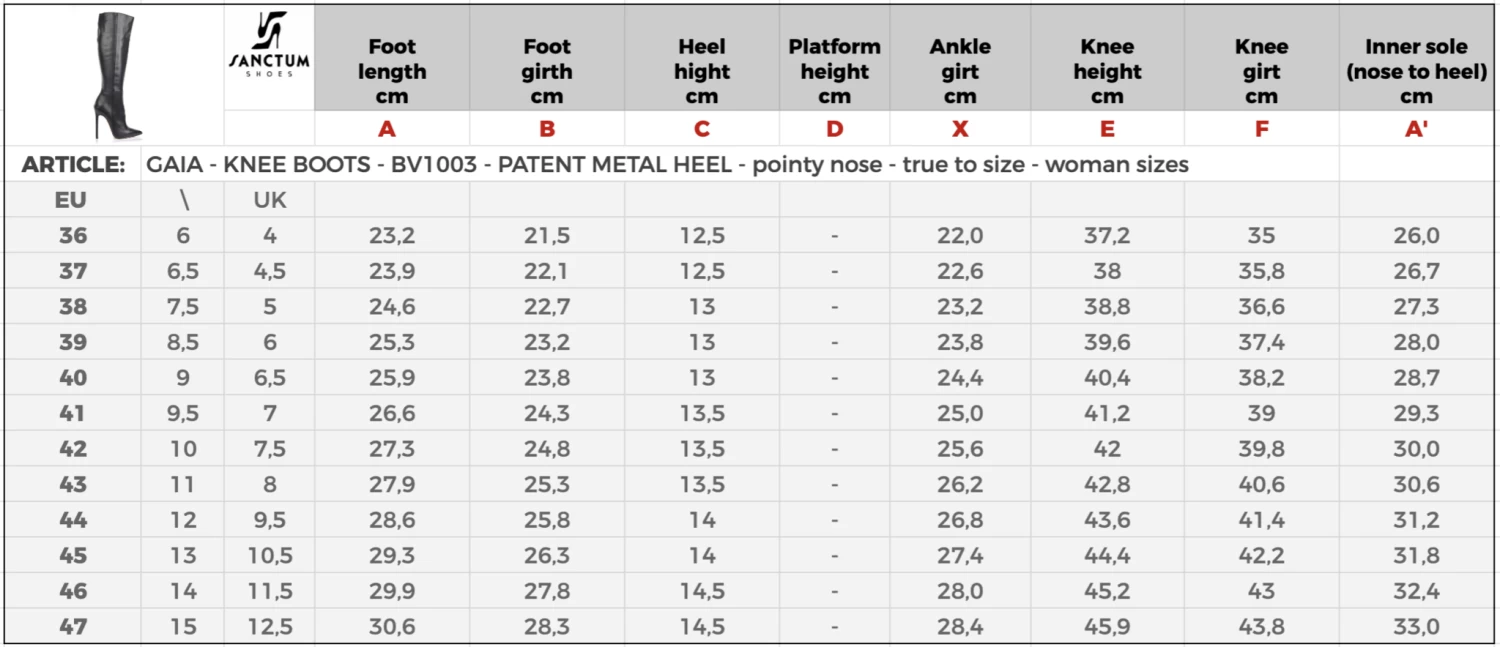Viewport: 1500px width, 647px height.
Task: Click the Sanctum Shoes logo
Action: pos(269,47)
